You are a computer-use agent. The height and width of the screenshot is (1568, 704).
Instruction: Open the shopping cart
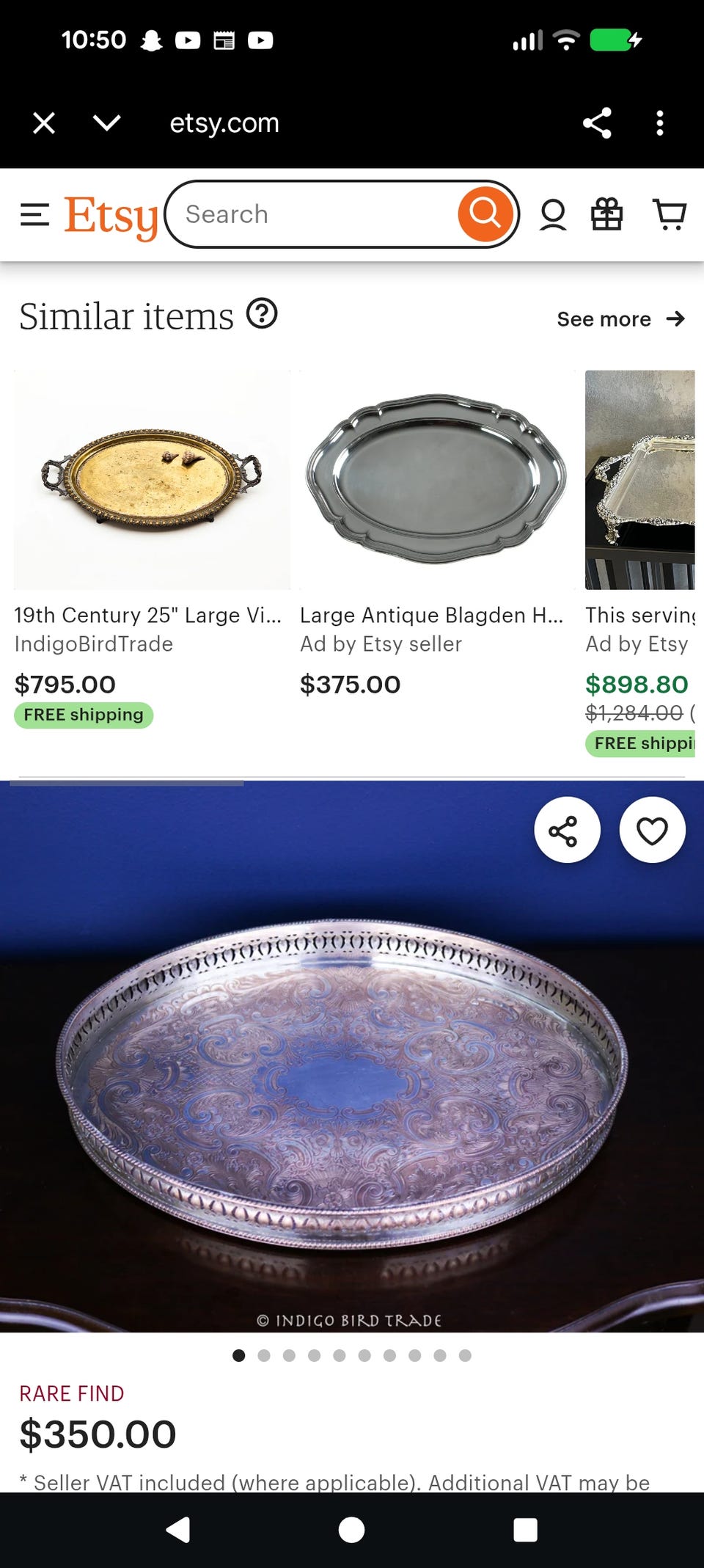[669, 215]
